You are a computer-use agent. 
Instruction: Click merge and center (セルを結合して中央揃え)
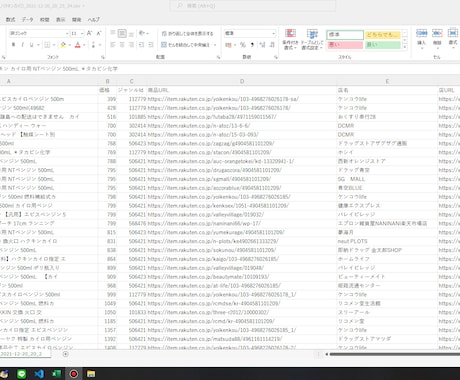coord(185,45)
